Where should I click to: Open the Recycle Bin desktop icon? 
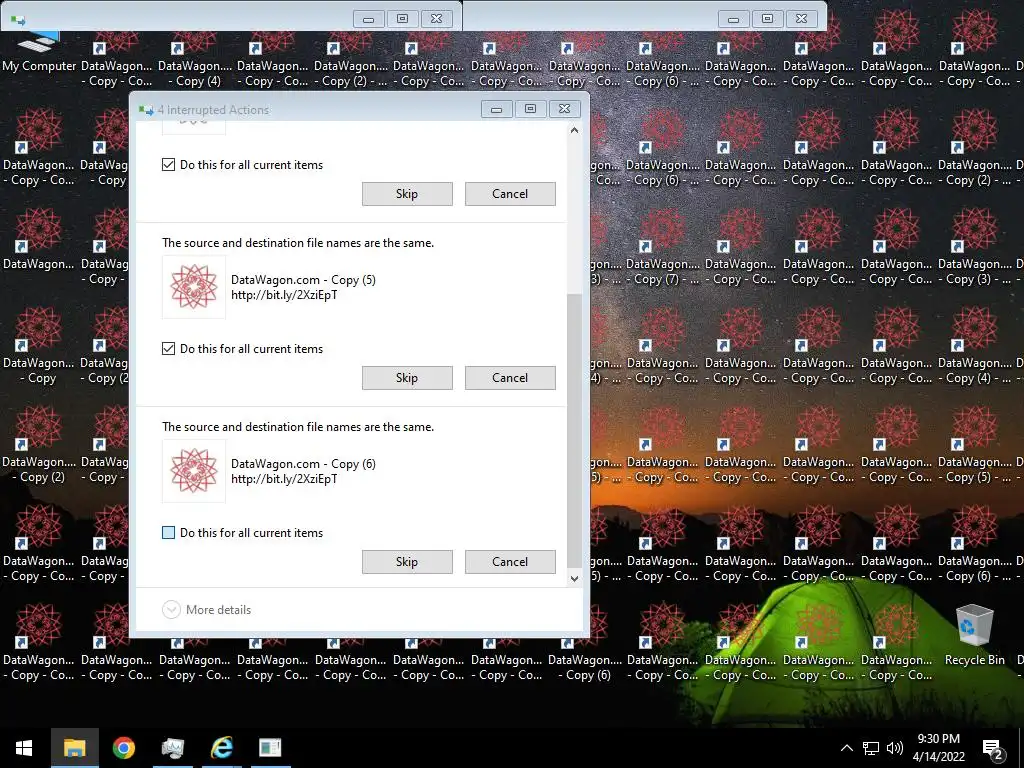tap(974, 635)
